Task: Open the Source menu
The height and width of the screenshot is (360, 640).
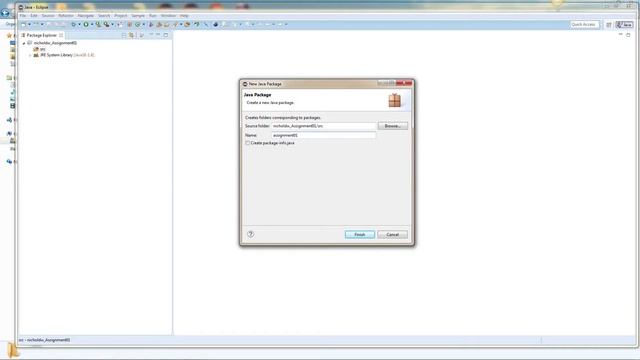Action: click(48, 16)
